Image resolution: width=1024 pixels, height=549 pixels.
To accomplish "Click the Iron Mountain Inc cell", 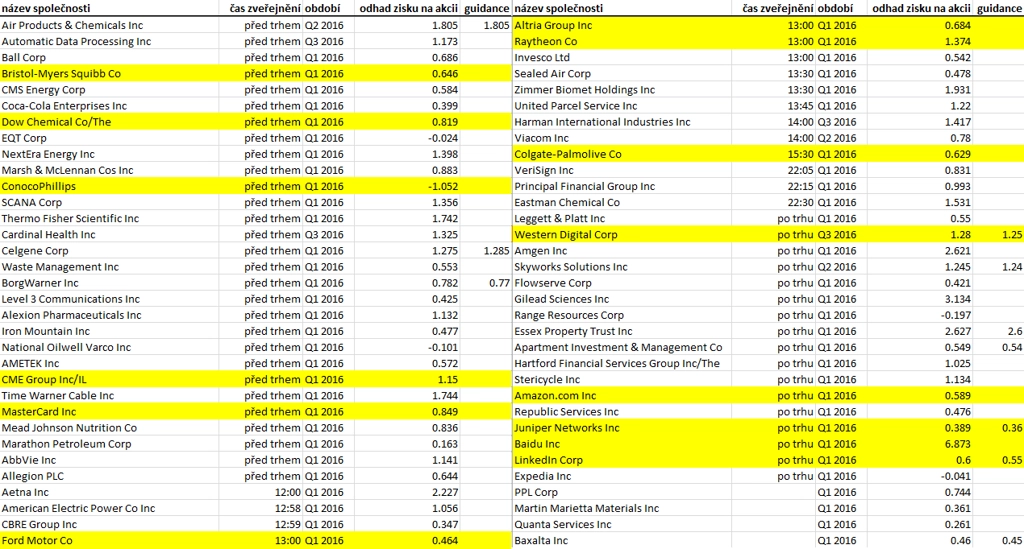I will click(x=110, y=331).
